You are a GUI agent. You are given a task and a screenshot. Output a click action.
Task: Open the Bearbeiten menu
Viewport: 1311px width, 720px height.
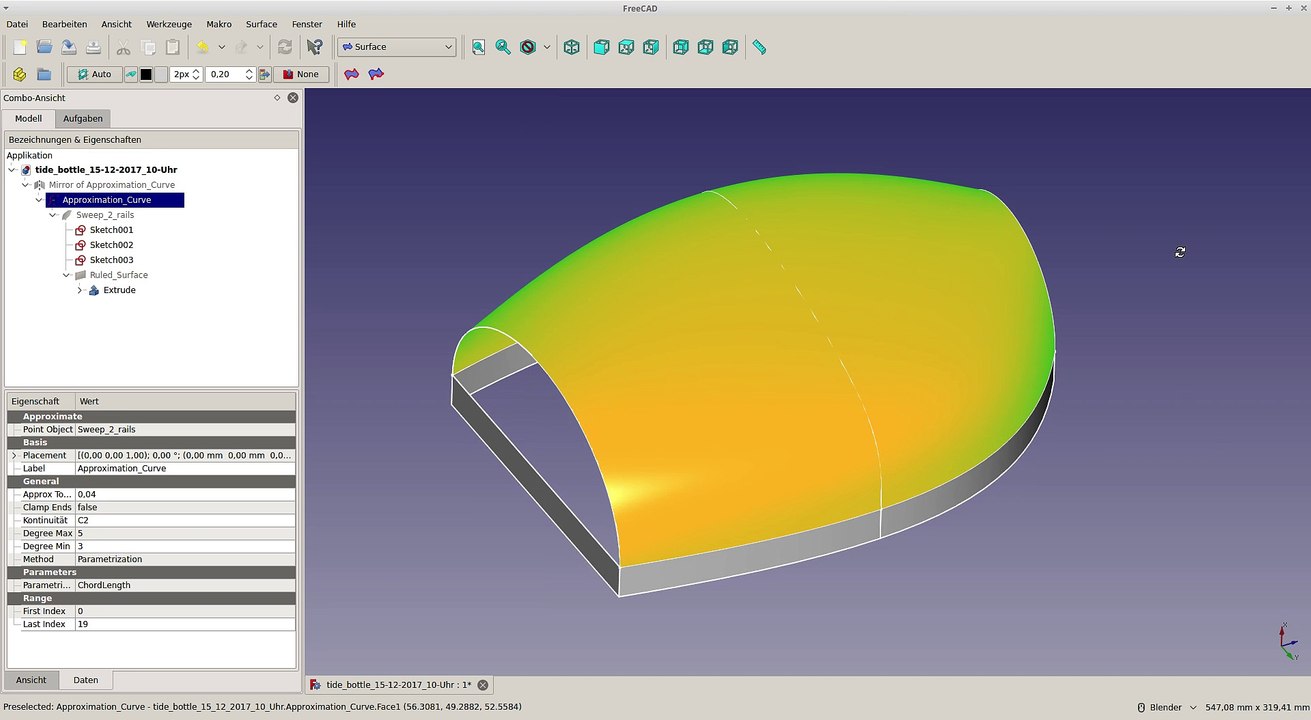(64, 24)
